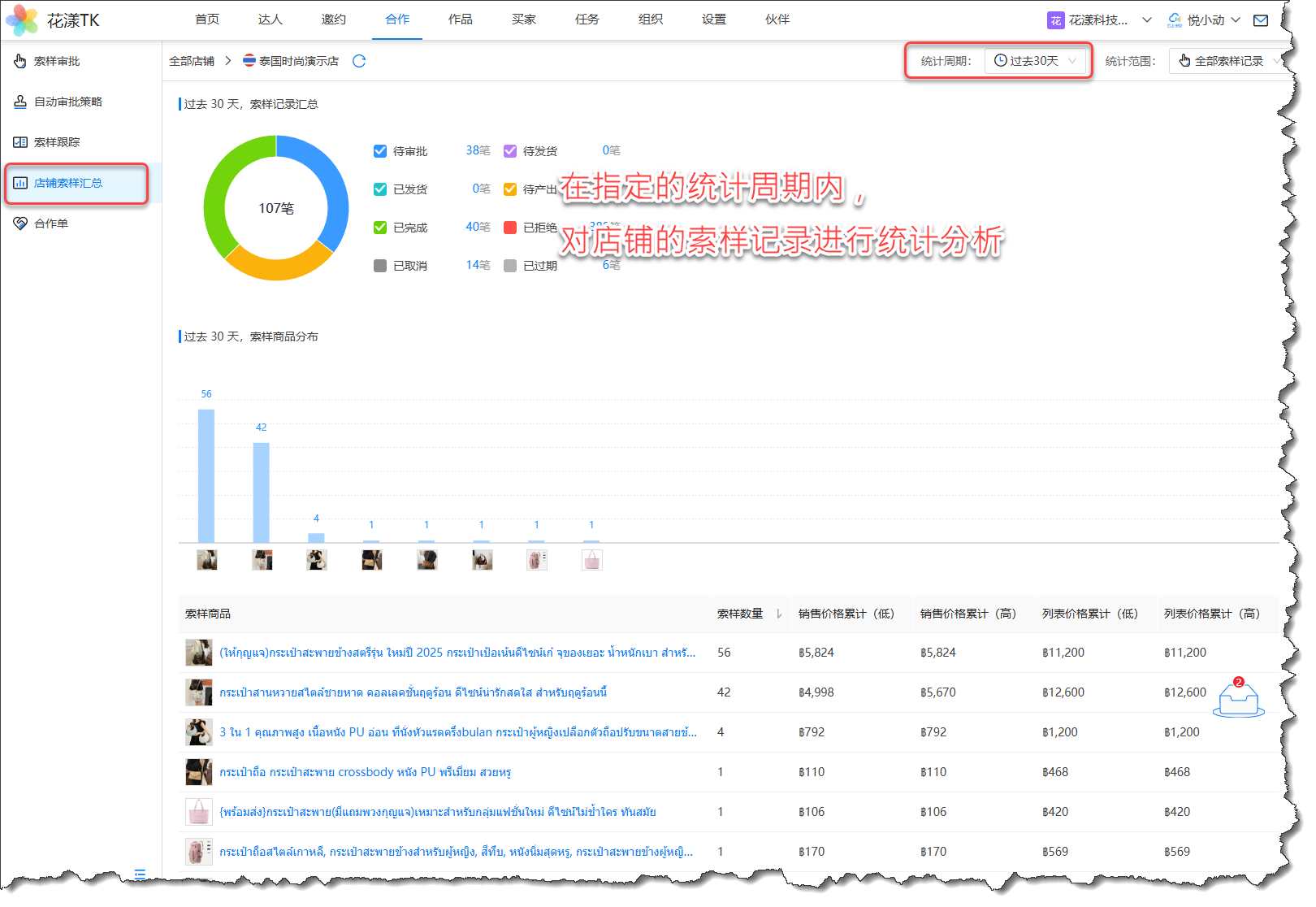The height and width of the screenshot is (907, 1316).
Task: Open the 全部索样记录 range dropdown
Action: pos(1228,61)
